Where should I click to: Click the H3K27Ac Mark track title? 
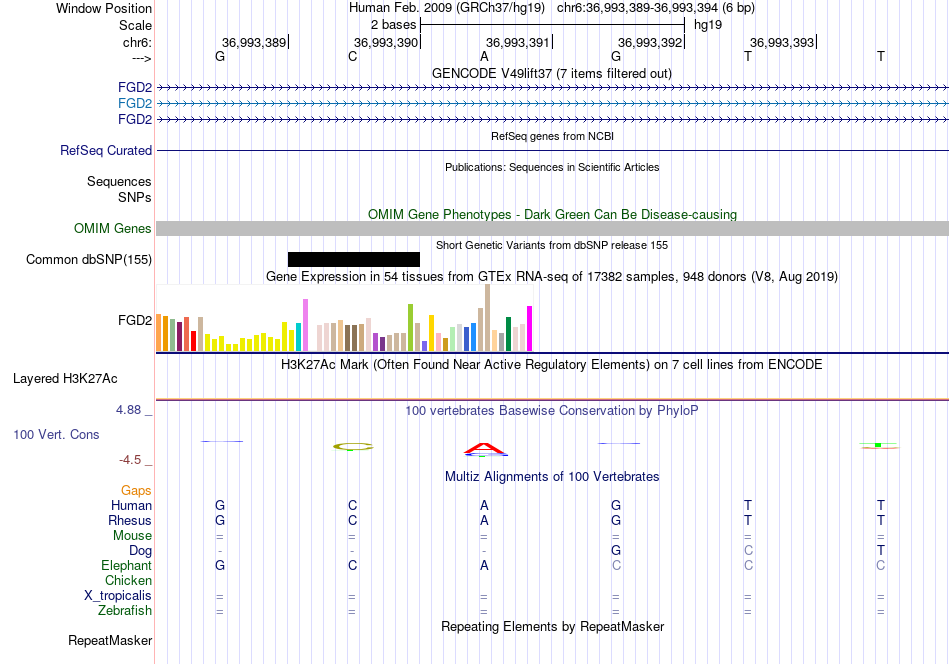point(552,365)
